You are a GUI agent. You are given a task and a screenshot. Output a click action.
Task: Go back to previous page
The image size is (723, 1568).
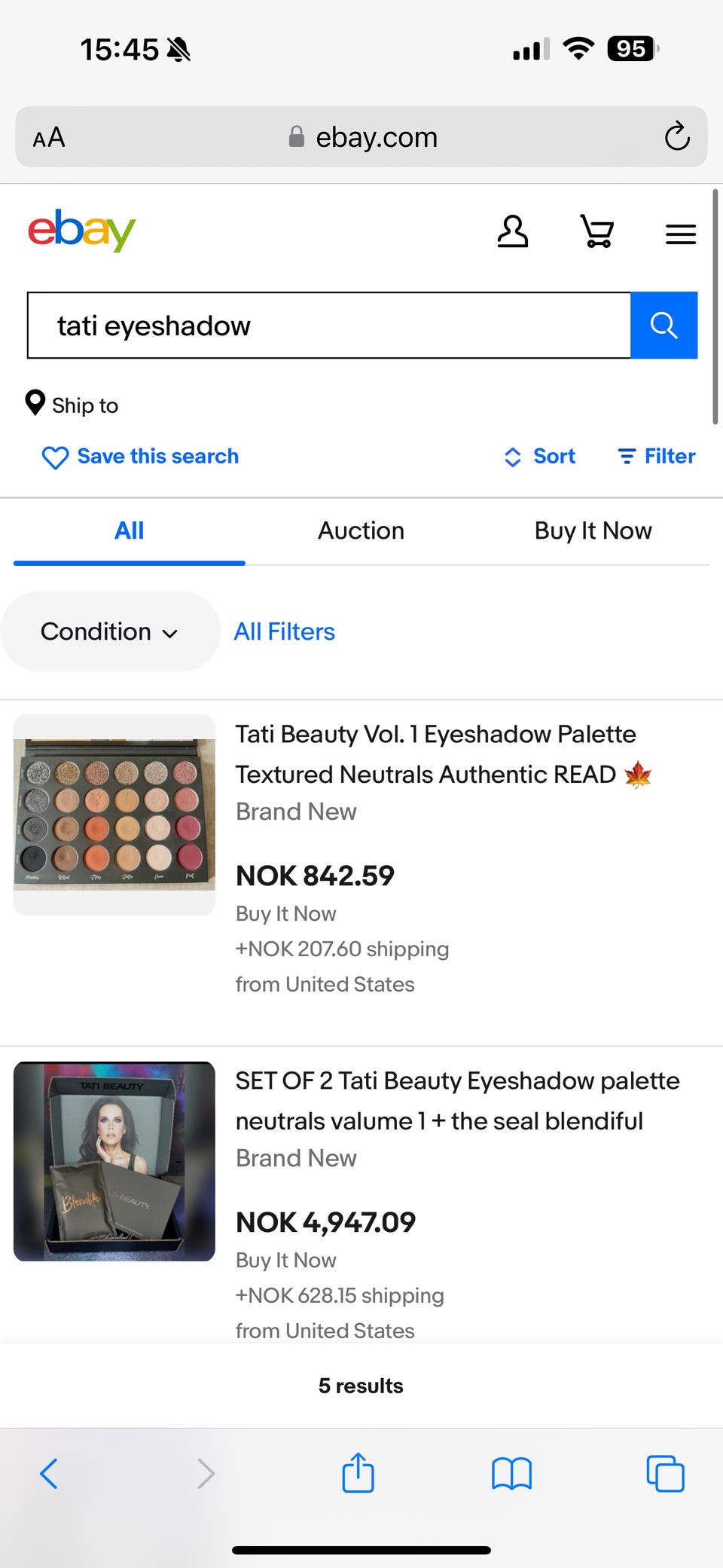click(49, 1474)
